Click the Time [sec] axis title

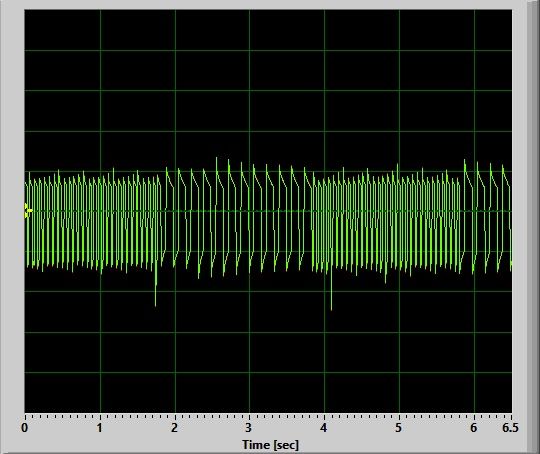pos(270,445)
